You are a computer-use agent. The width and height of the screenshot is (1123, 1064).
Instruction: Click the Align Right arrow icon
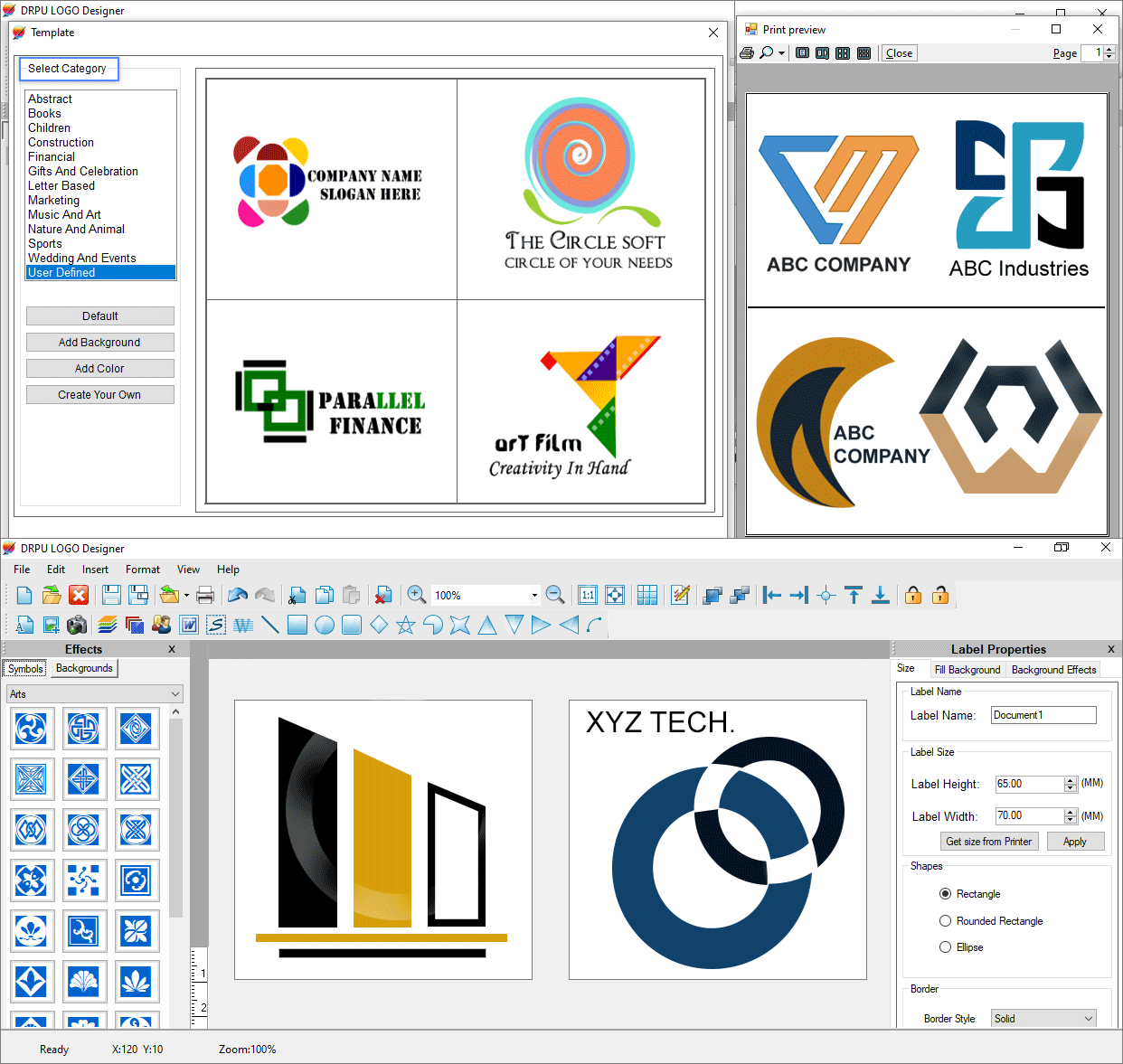(799, 595)
